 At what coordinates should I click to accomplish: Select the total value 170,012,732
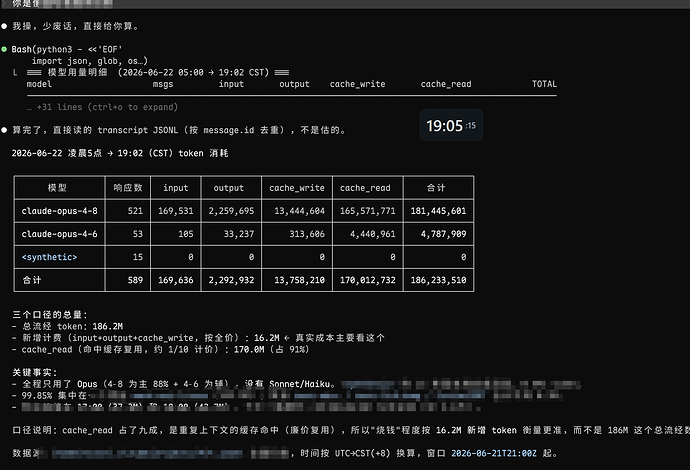[x=367, y=280]
